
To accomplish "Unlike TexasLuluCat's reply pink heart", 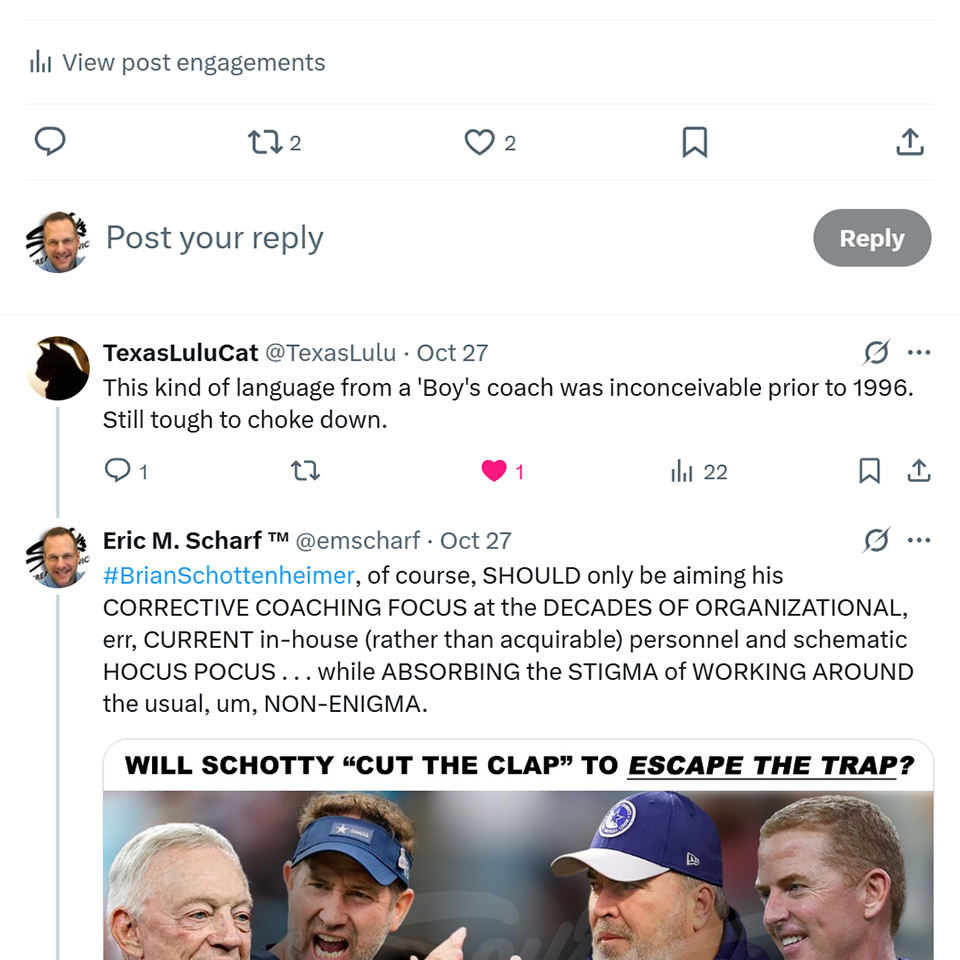I will coord(494,470).
